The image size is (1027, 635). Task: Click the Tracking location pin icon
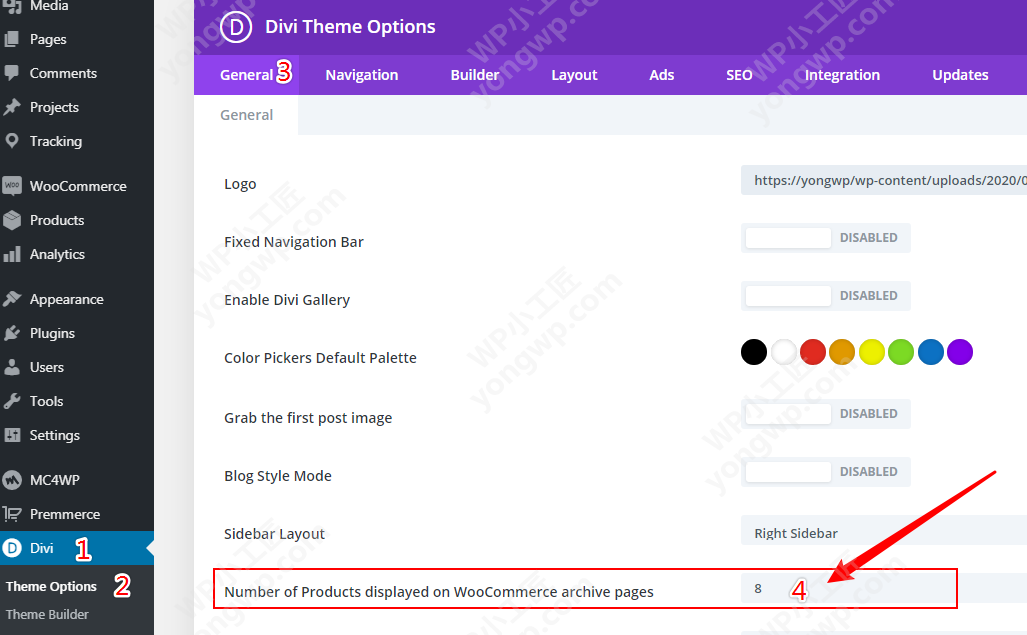pos(12,141)
